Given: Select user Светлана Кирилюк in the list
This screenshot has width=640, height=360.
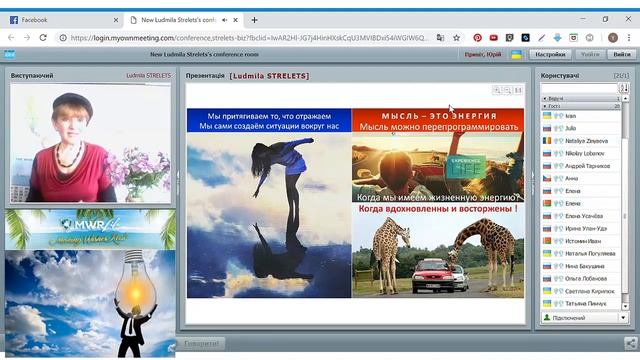Looking at the screenshot, I should (581, 291).
